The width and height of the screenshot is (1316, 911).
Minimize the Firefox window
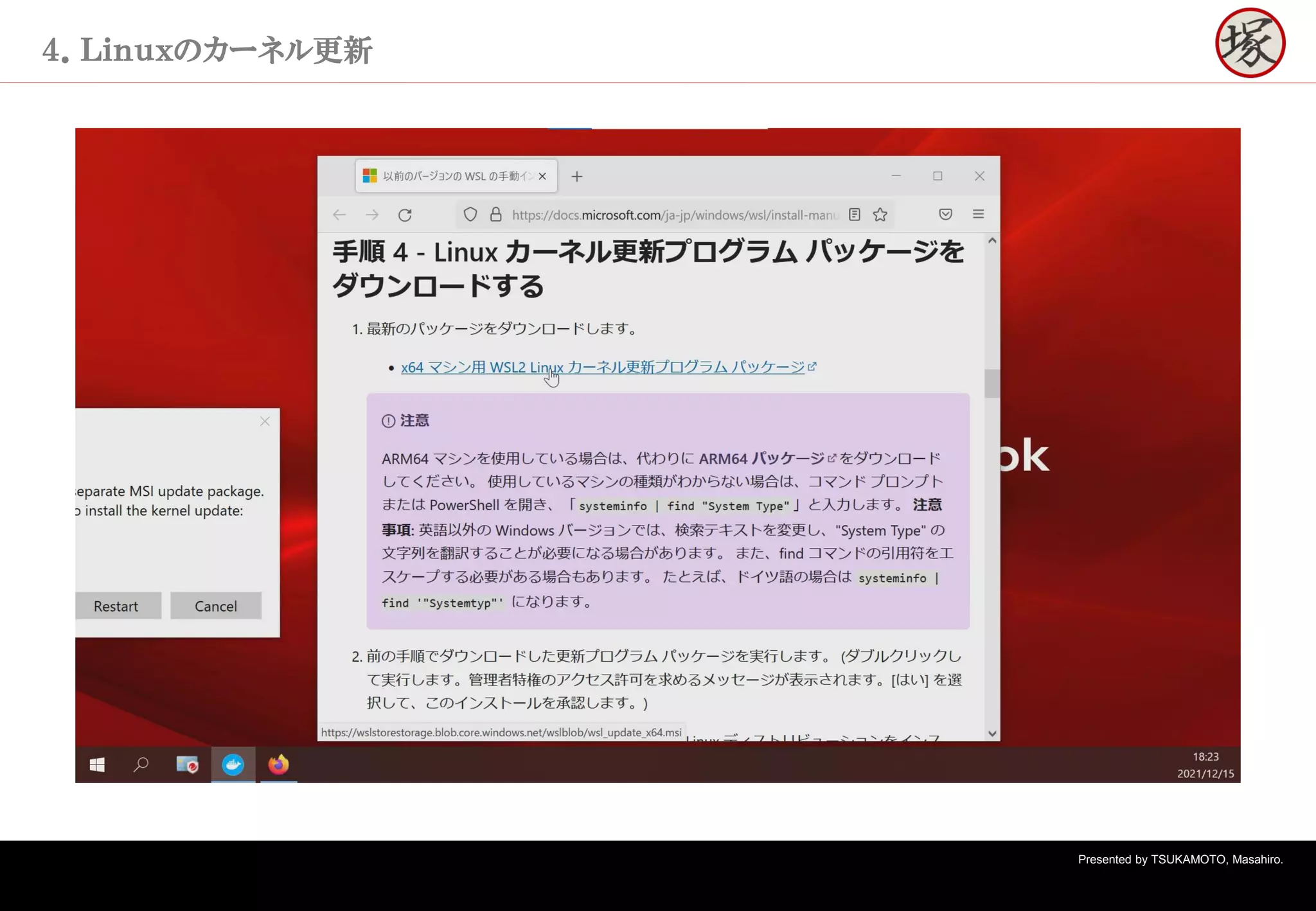tap(896, 175)
